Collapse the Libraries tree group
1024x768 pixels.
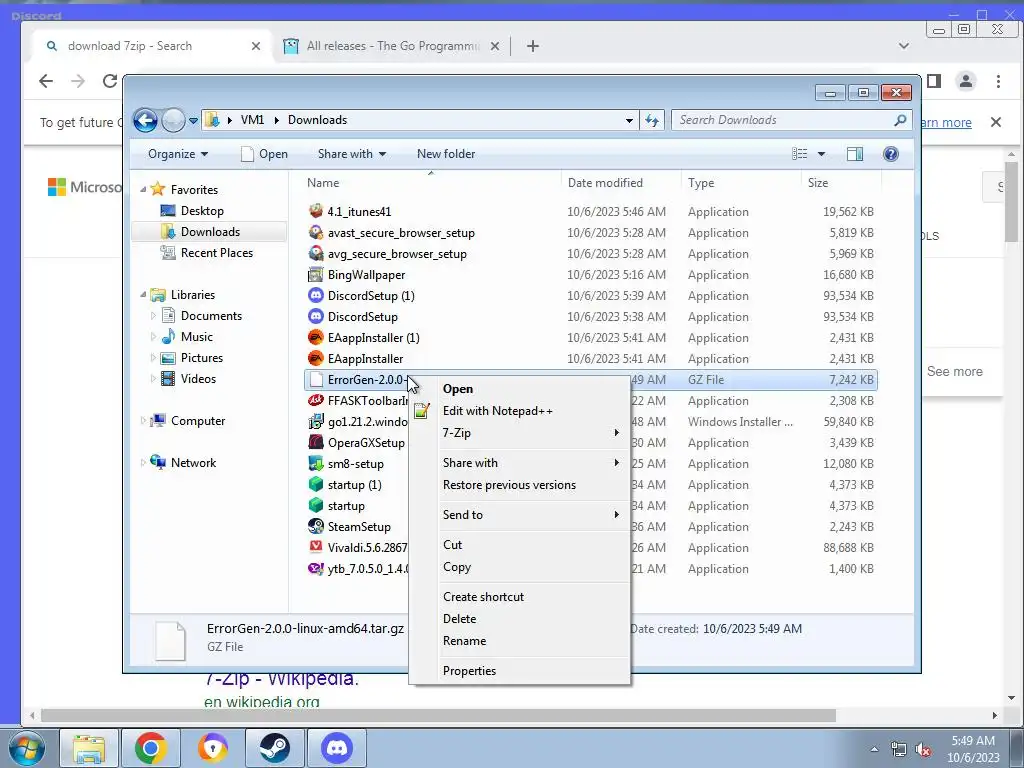[144, 295]
